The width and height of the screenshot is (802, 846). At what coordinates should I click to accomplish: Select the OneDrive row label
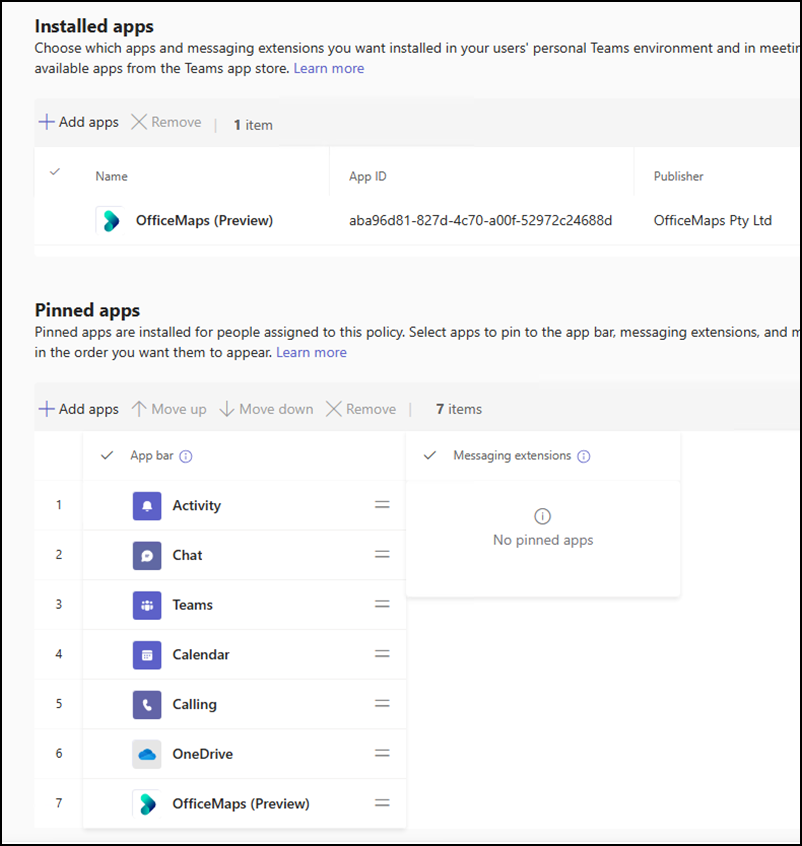point(202,754)
